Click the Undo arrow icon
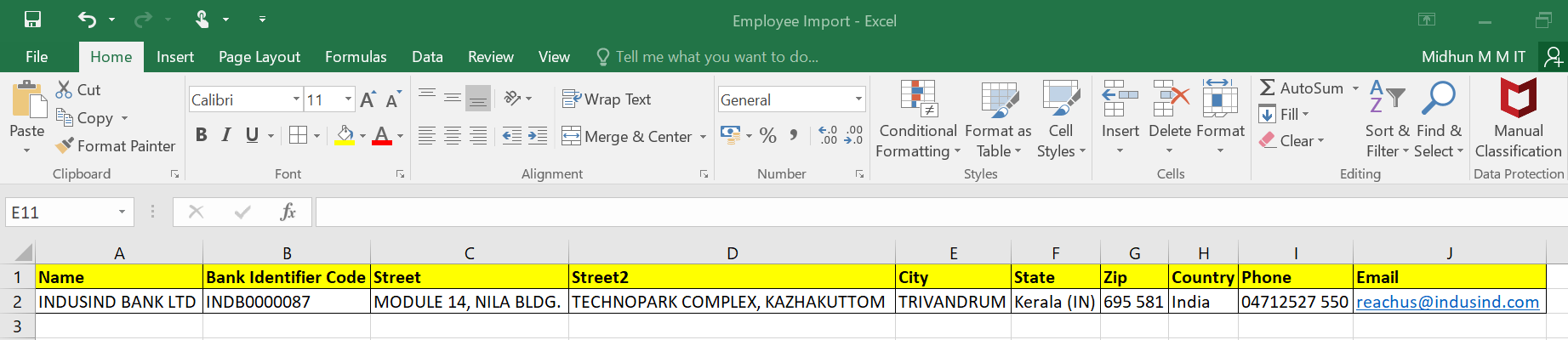 click(x=88, y=20)
